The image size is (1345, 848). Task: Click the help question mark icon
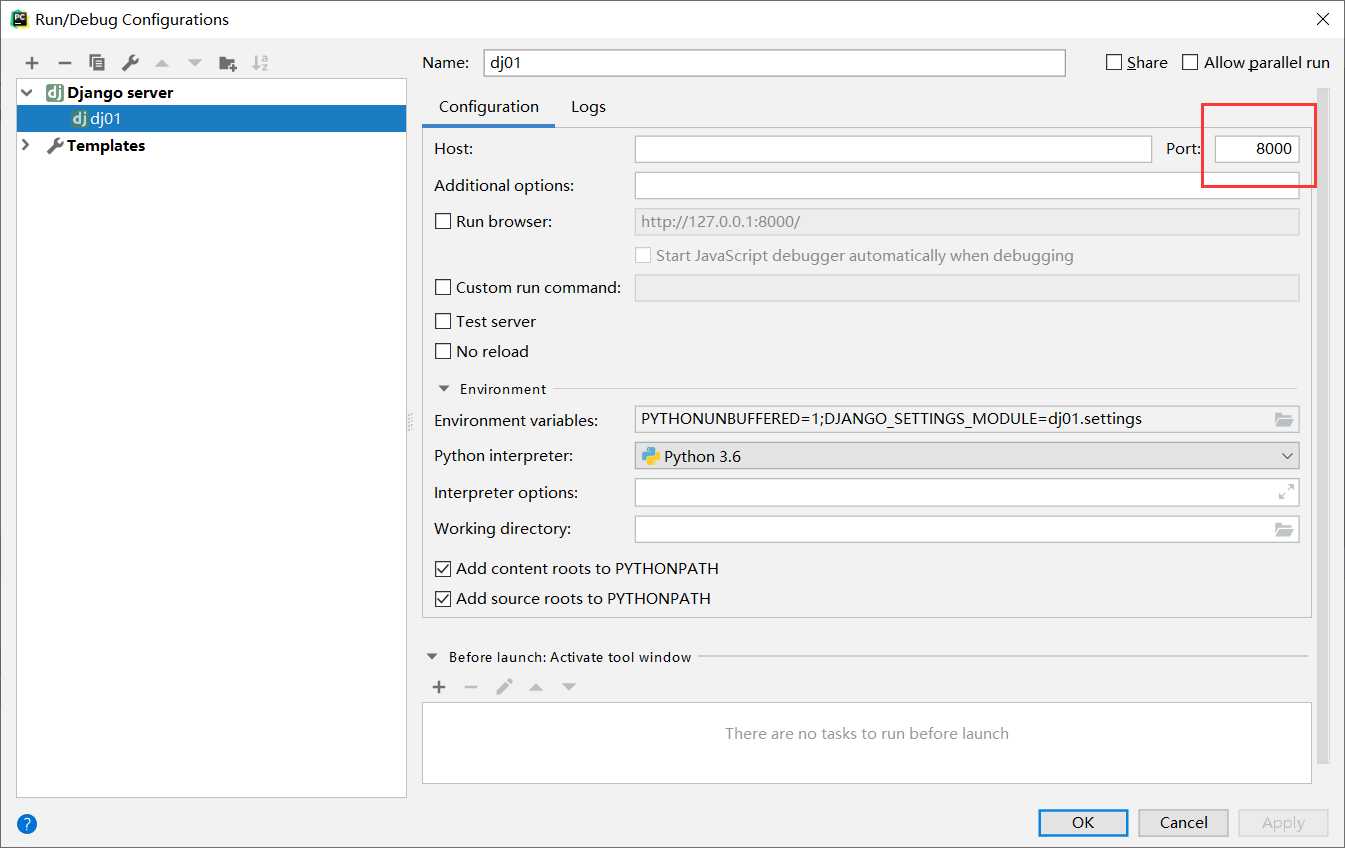tap(27, 824)
